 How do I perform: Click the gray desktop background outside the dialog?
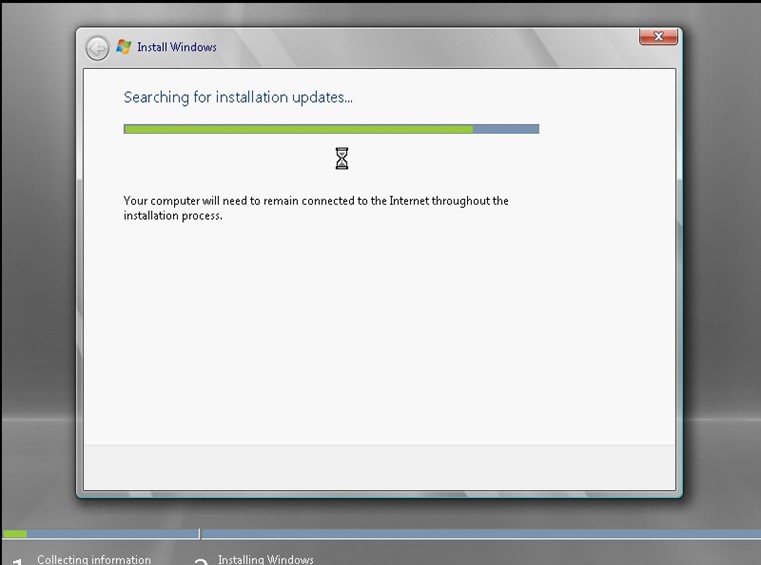(720, 300)
